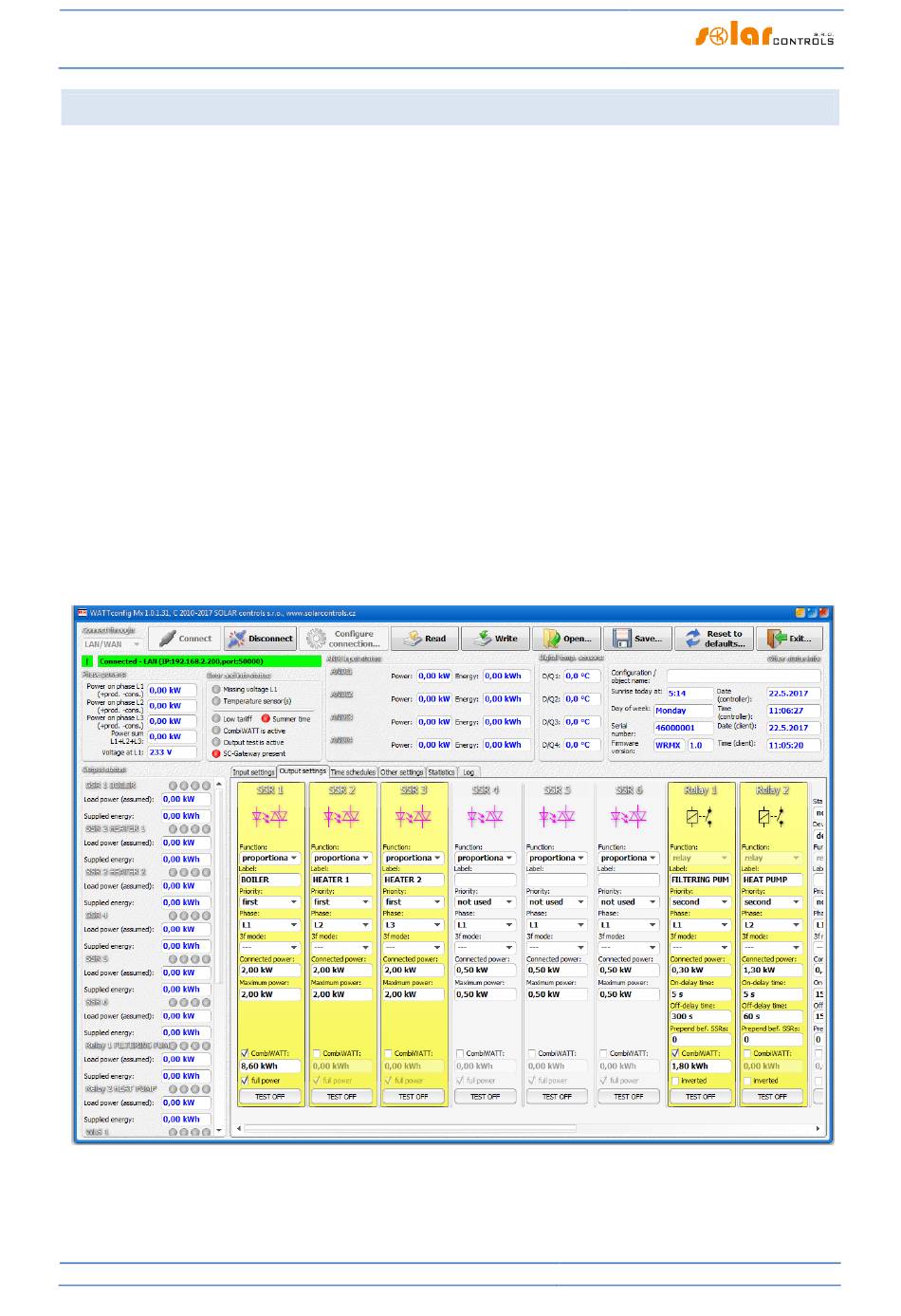
Task: Click the Disconnect button icon
Action: [236, 639]
